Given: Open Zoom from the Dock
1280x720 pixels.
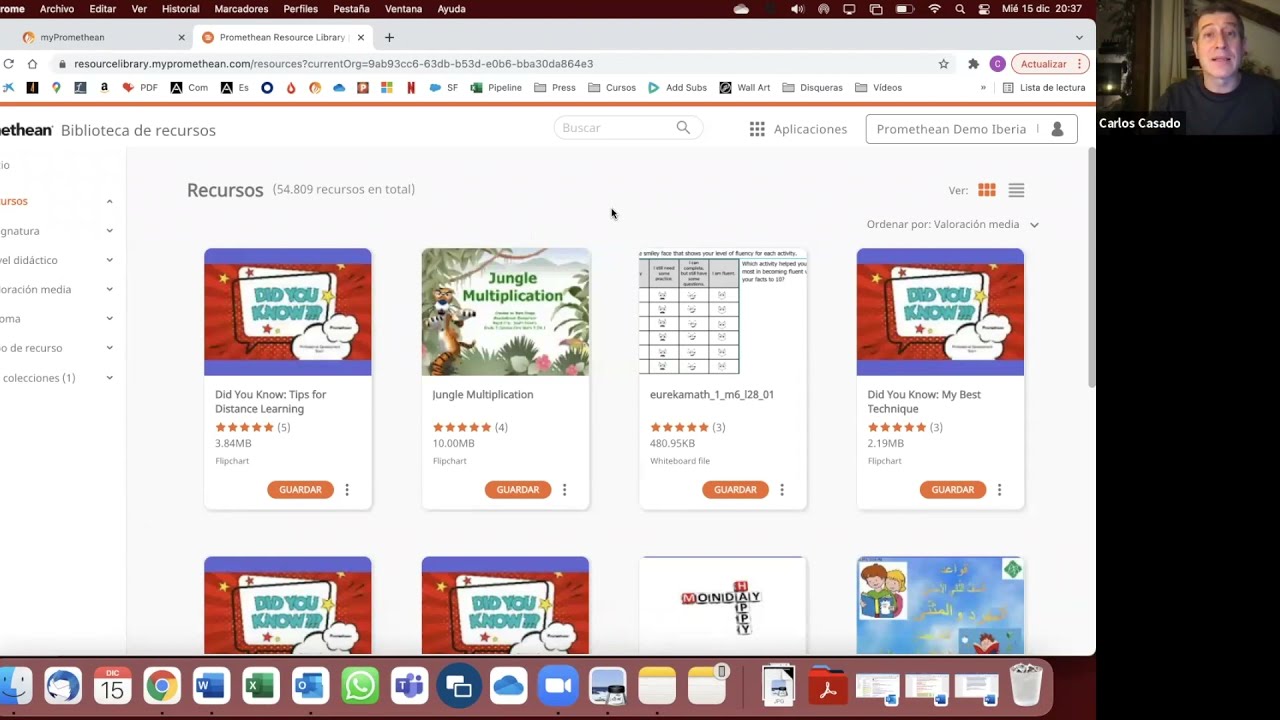Looking at the screenshot, I should 558,687.
